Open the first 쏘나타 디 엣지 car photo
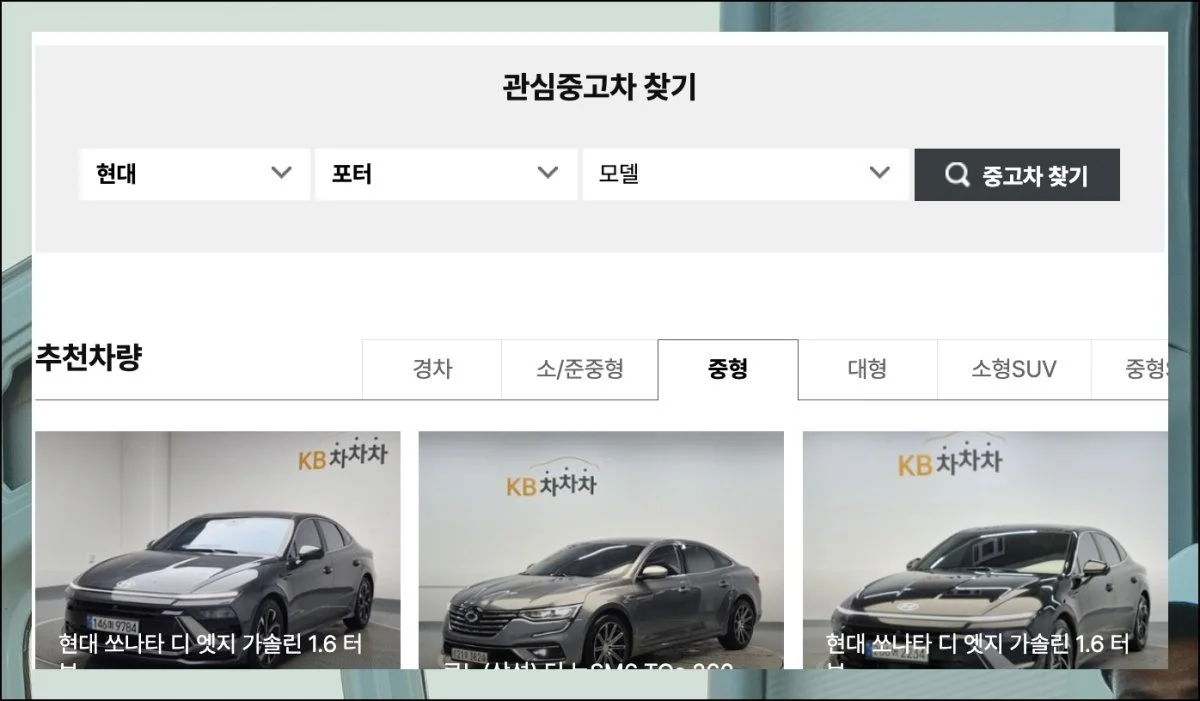This screenshot has height=701, width=1200. pyautogui.click(x=218, y=550)
